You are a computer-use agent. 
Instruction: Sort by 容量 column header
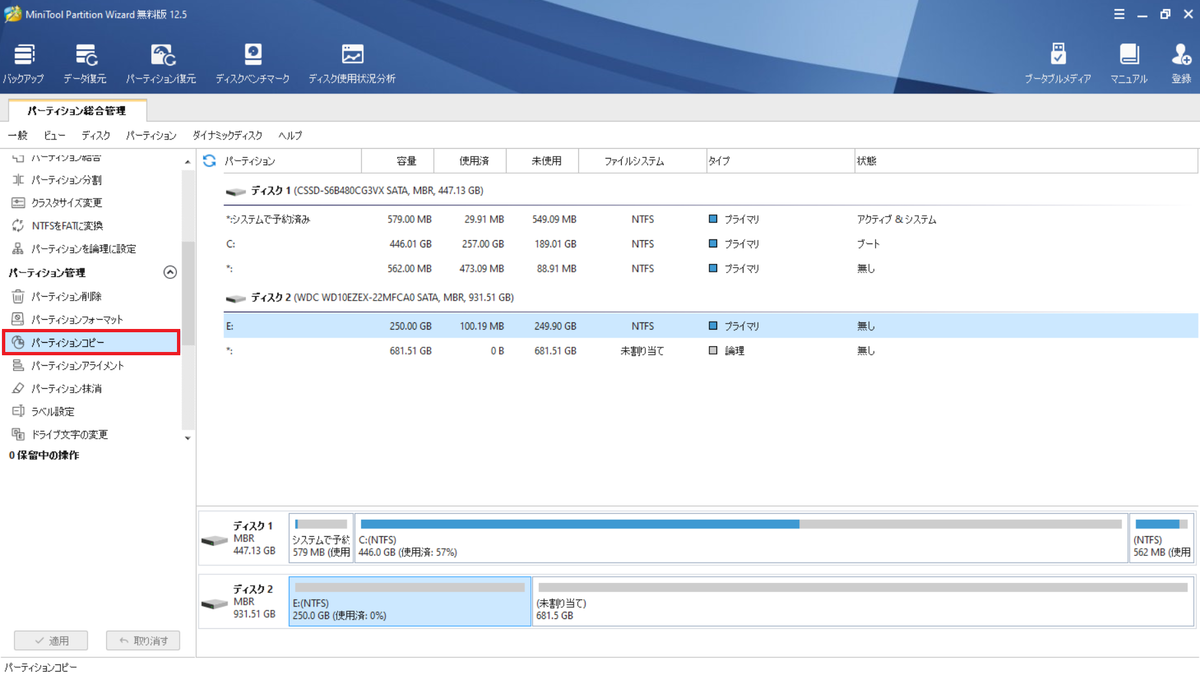click(x=397, y=161)
